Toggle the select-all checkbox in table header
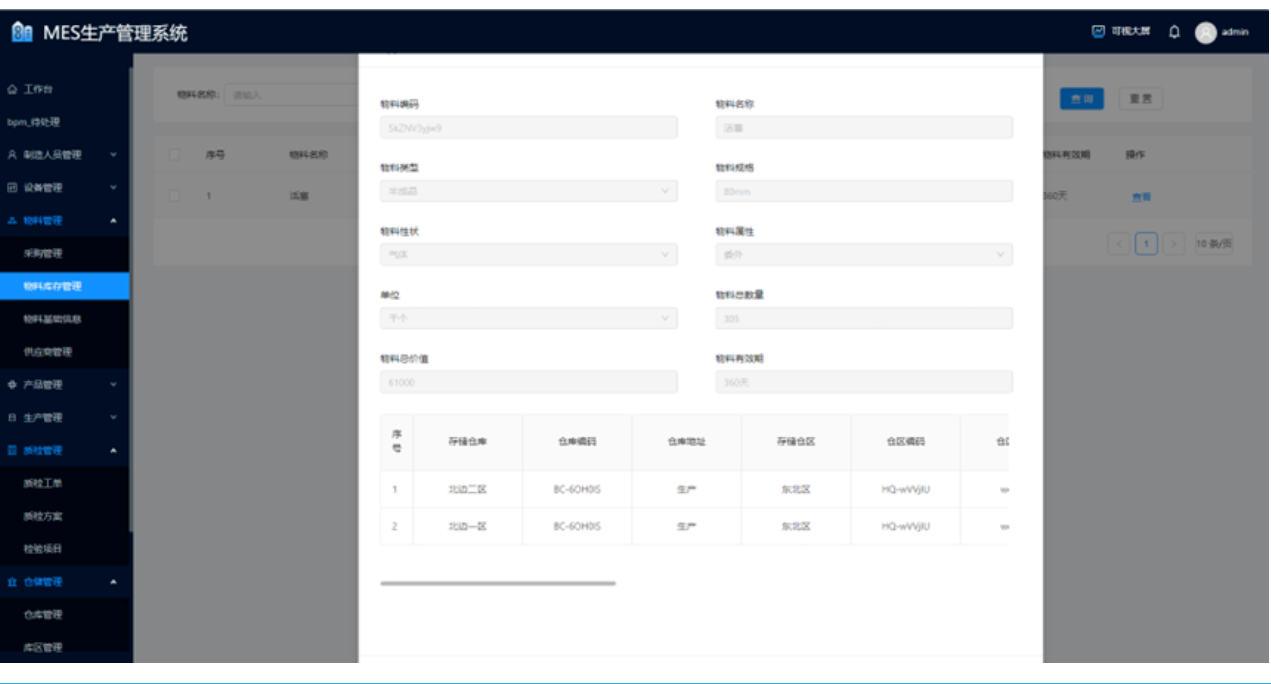The width and height of the screenshot is (1271, 684). [175, 155]
